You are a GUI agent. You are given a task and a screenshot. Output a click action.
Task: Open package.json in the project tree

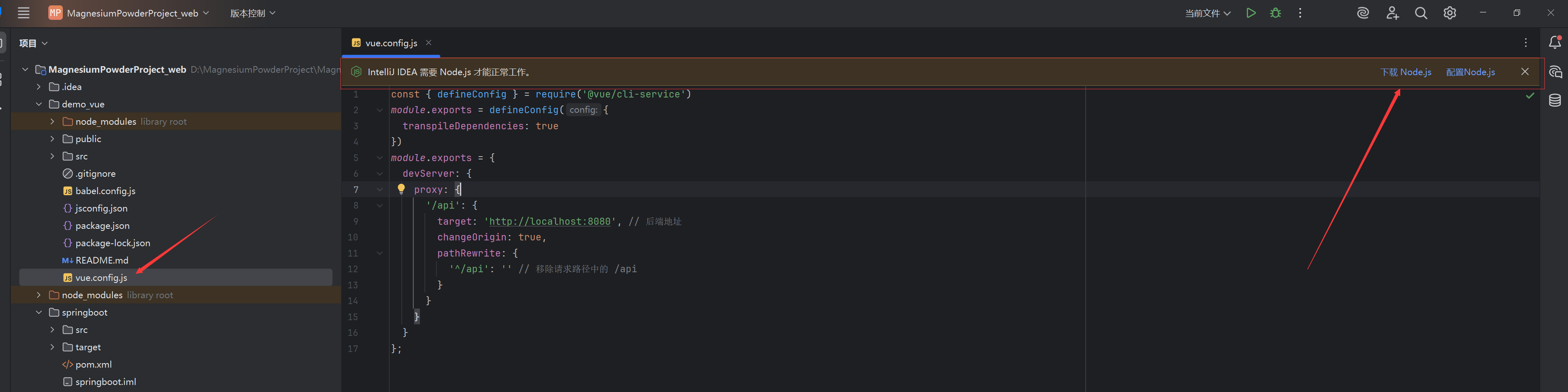tap(102, 226)
